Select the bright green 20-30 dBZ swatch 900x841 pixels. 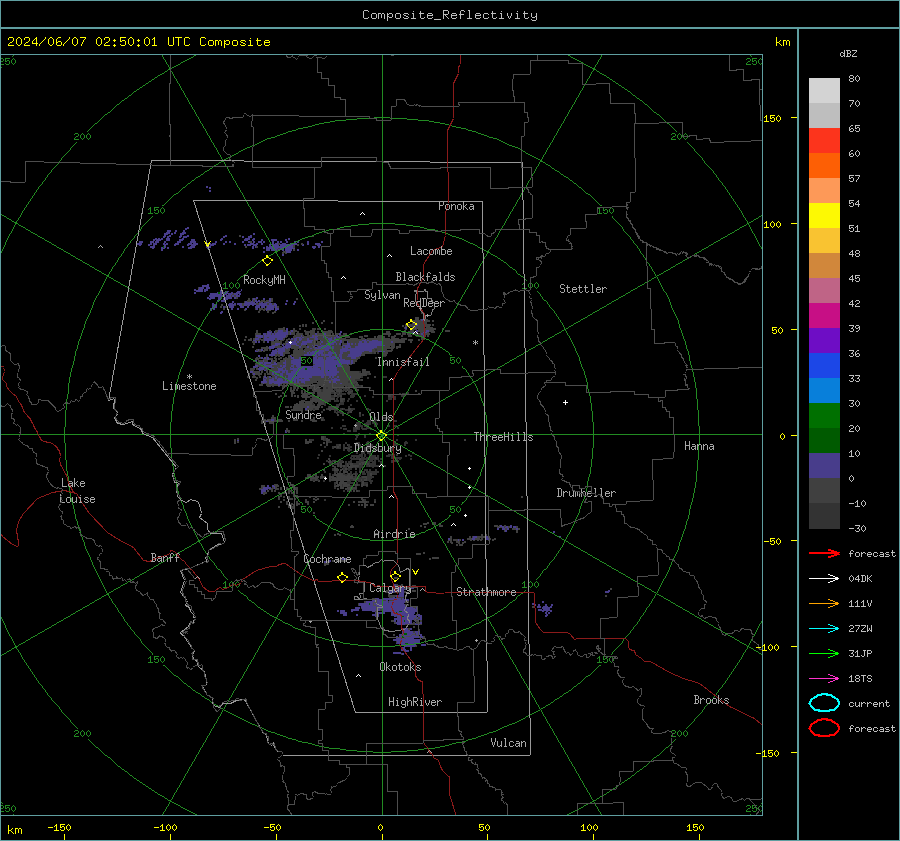824,415
